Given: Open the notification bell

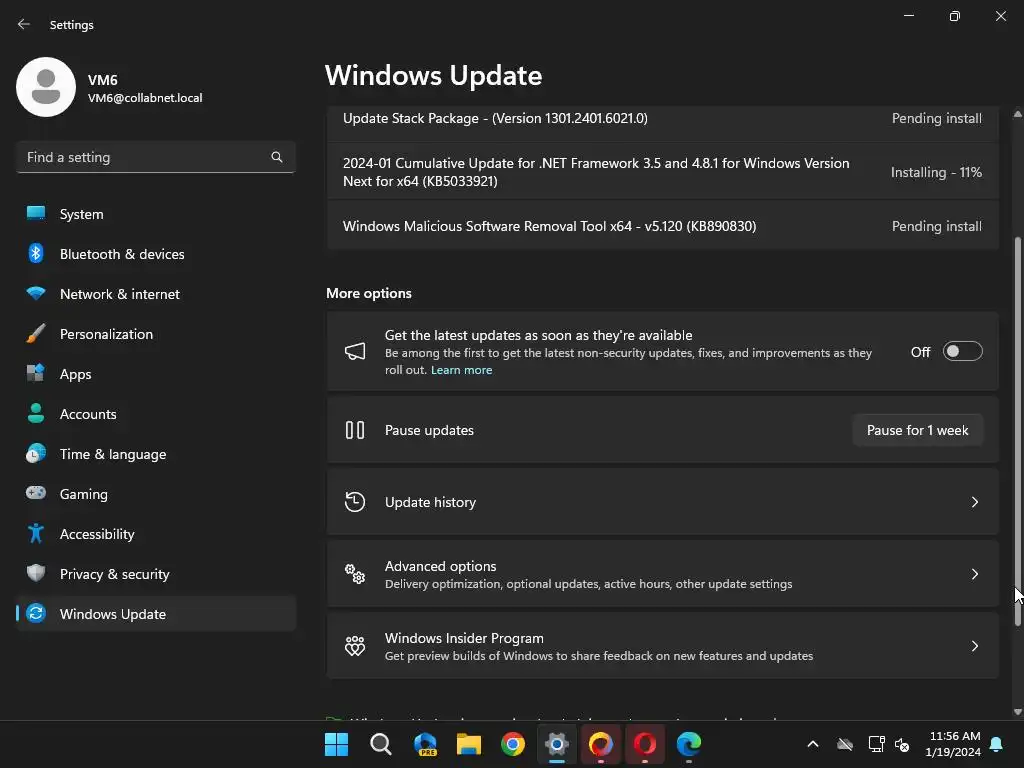Looking at the screenshot, I should 997,744.
